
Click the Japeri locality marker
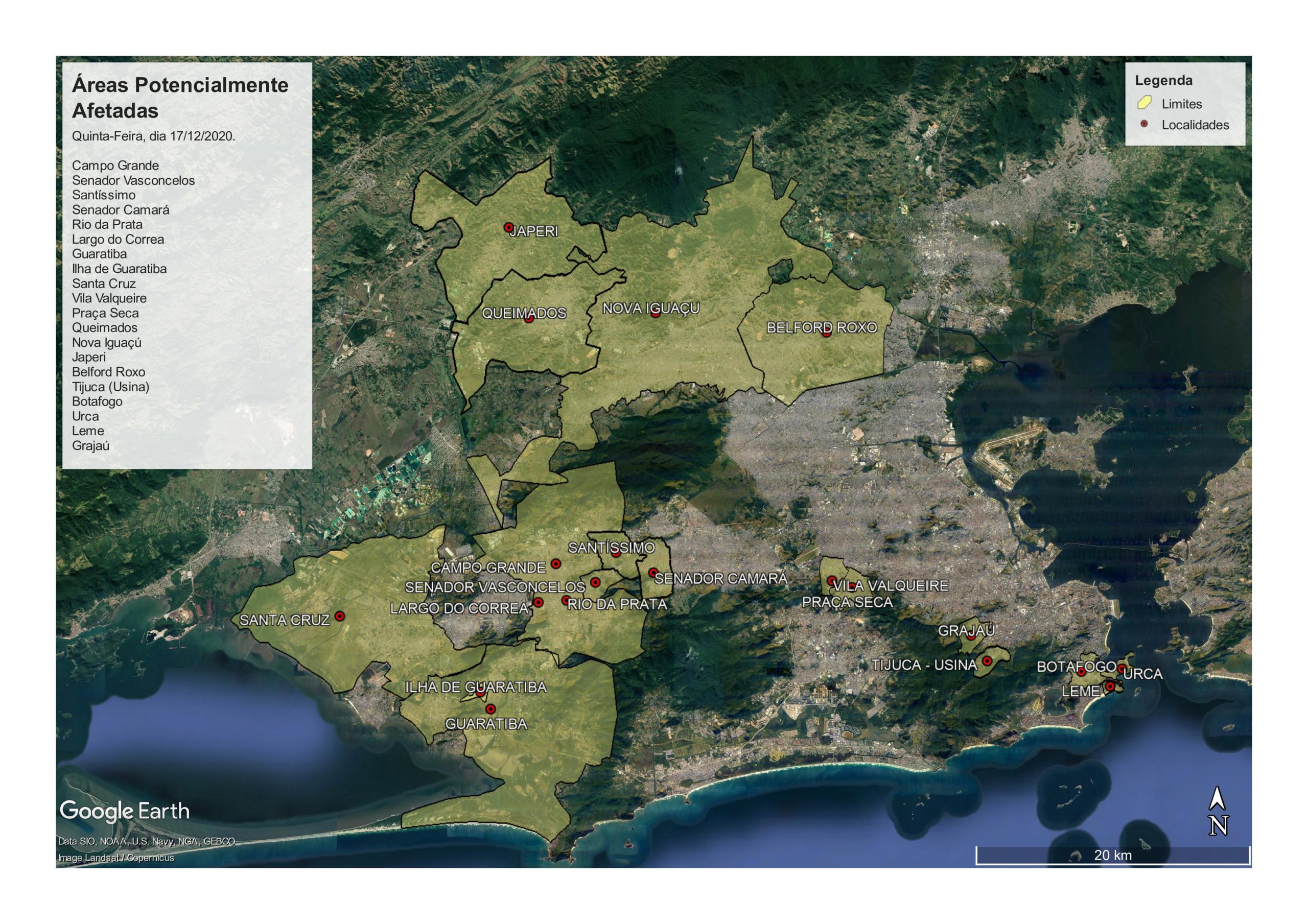[509, 227]
